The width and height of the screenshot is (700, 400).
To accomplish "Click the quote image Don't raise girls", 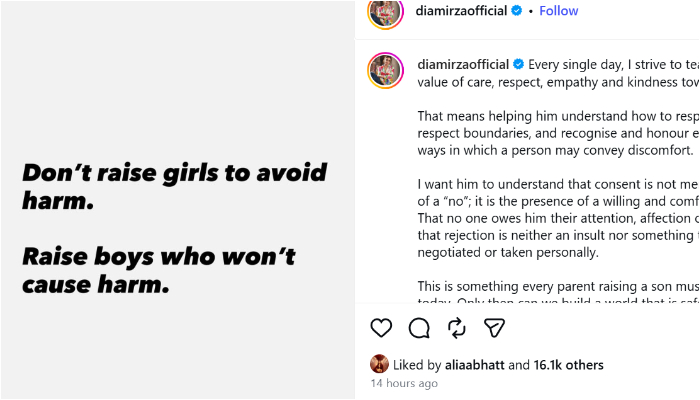I will tap(178, 200).
